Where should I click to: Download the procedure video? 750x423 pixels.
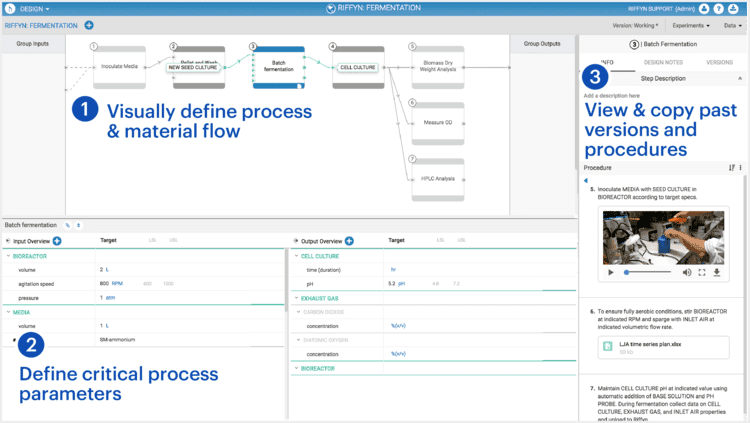tap(717, 272)
